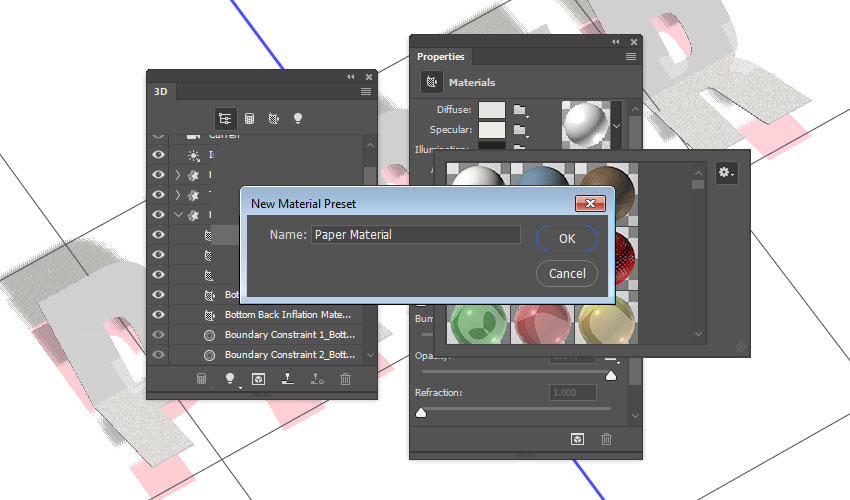
Task: Click scroll down arrow in 3D panel list
Action: (370, 355)
